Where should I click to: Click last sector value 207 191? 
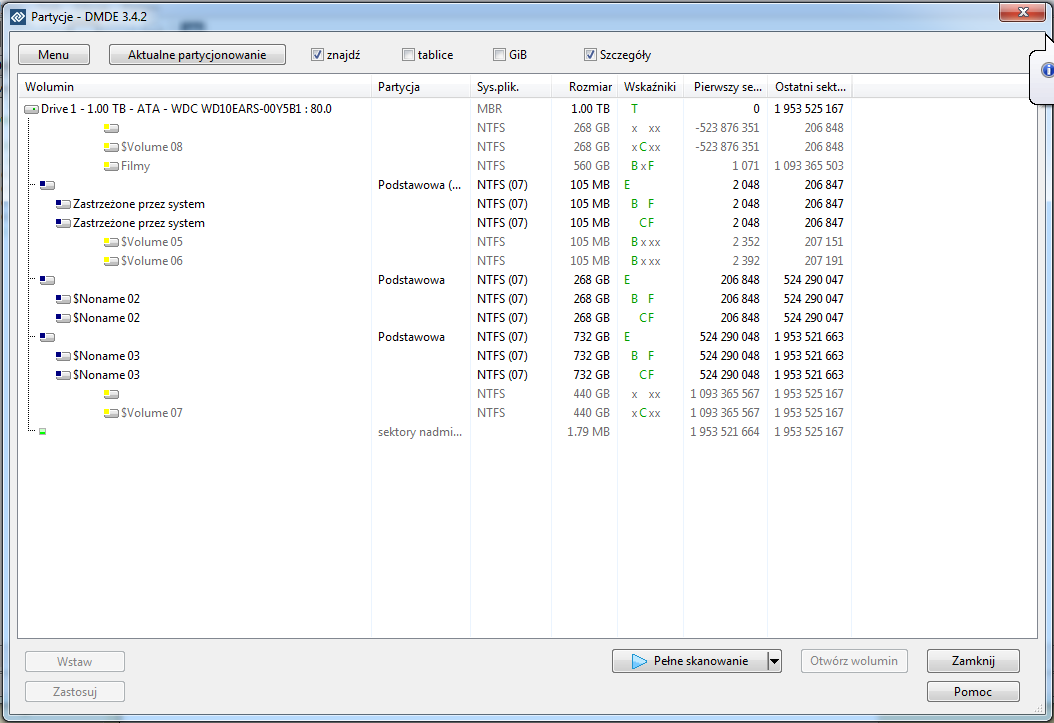tap(824, 261)
